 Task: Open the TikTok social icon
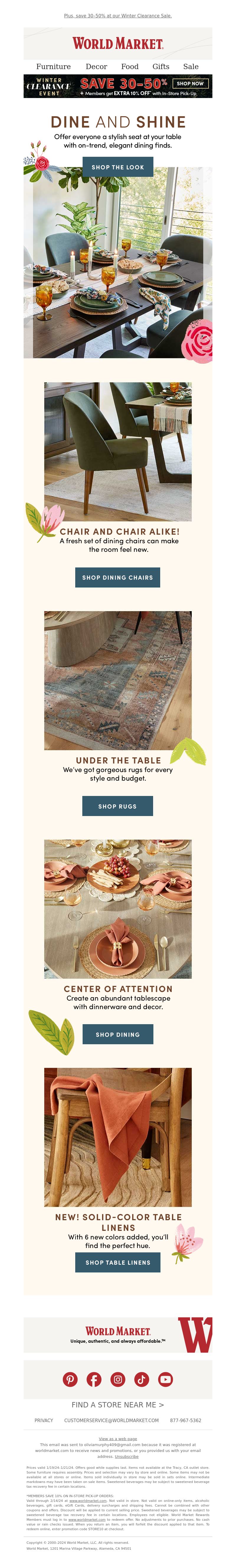[x=142, y=1379]
